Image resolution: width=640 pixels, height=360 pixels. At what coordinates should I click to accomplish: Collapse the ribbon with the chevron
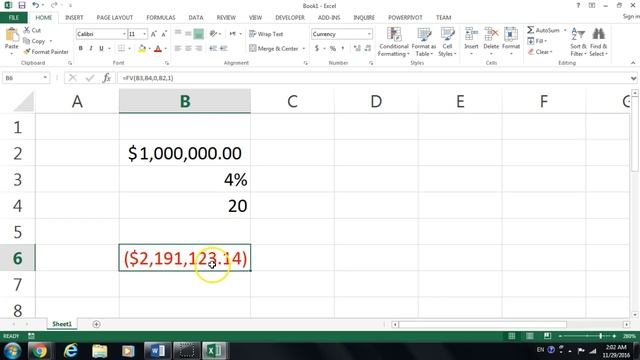(633, 63)
